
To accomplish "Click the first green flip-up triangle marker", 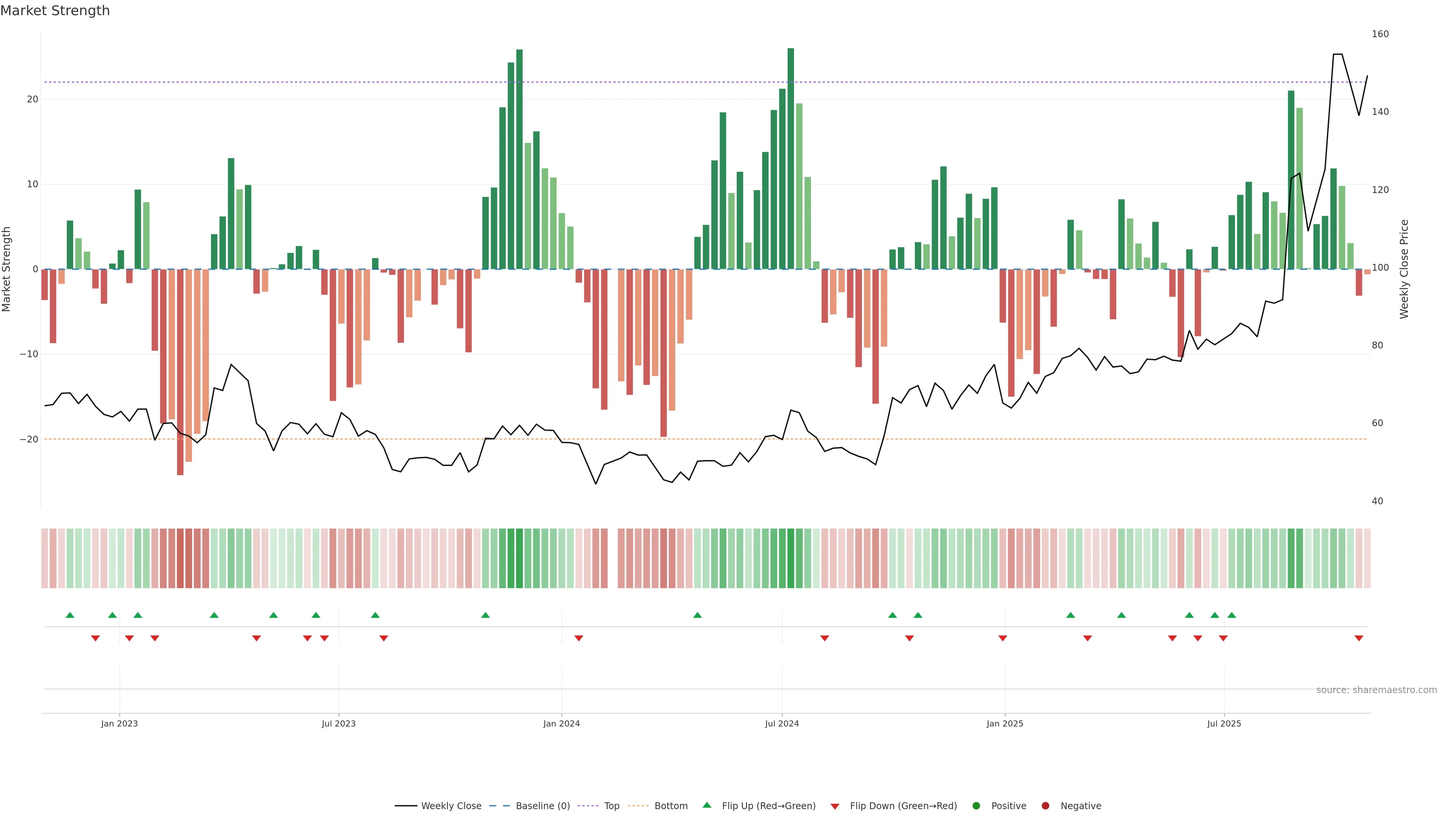I will (x=70, y=615).
